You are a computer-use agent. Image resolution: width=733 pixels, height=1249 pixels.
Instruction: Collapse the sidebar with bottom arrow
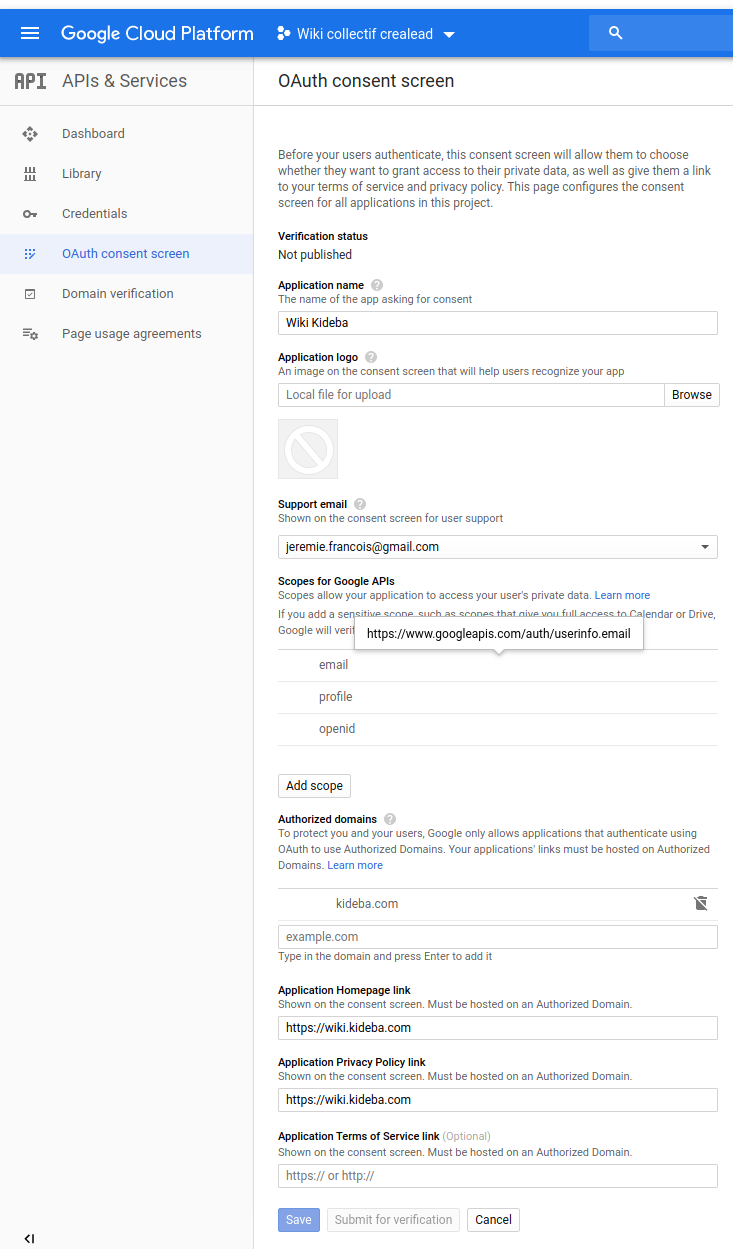(x=29, y=1238)
